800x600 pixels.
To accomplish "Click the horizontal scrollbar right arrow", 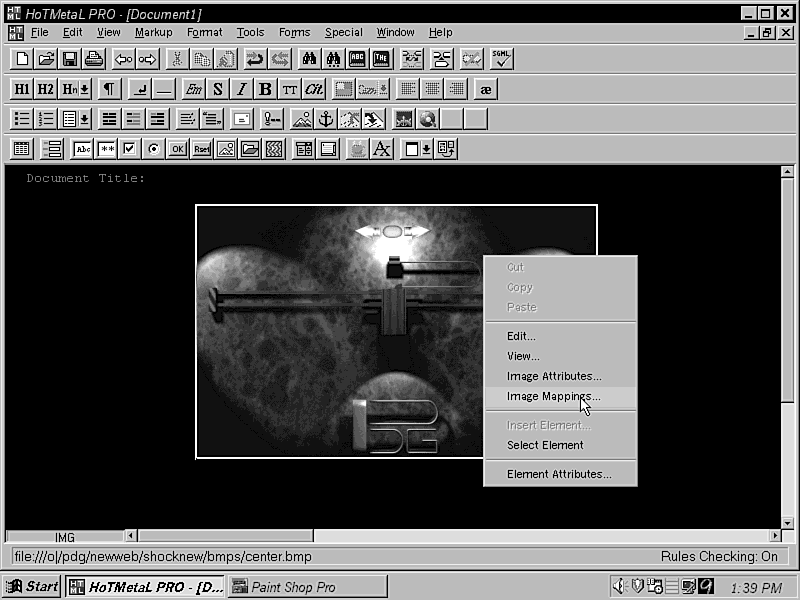I will click(775, 536).
